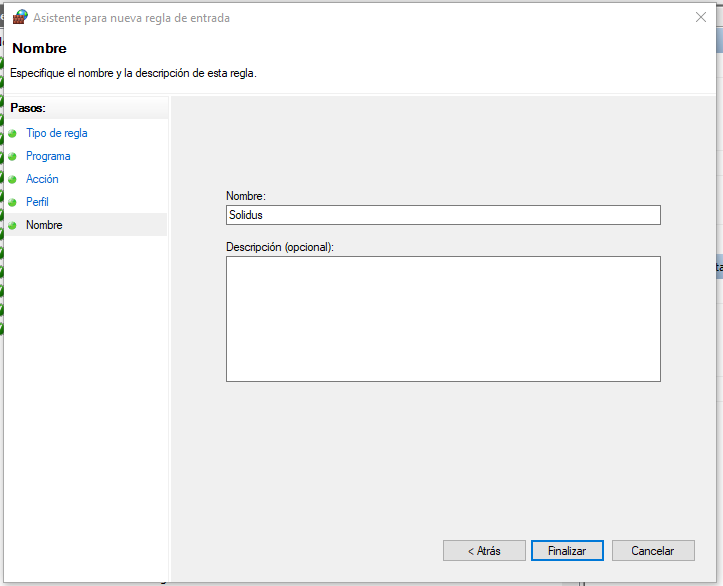Click the wizard title bar text
Image resolution: width=723 pixels, height=586 pixels.
click(x=132, y=18)
